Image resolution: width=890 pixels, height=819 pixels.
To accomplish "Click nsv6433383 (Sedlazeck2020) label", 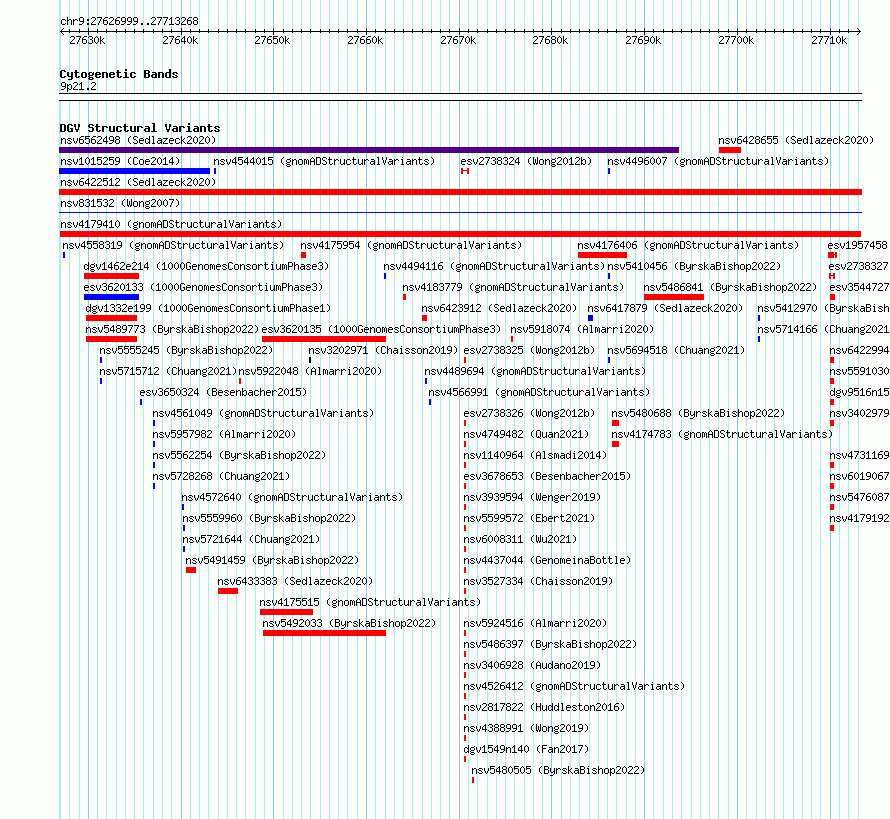I will pos(295,581).
